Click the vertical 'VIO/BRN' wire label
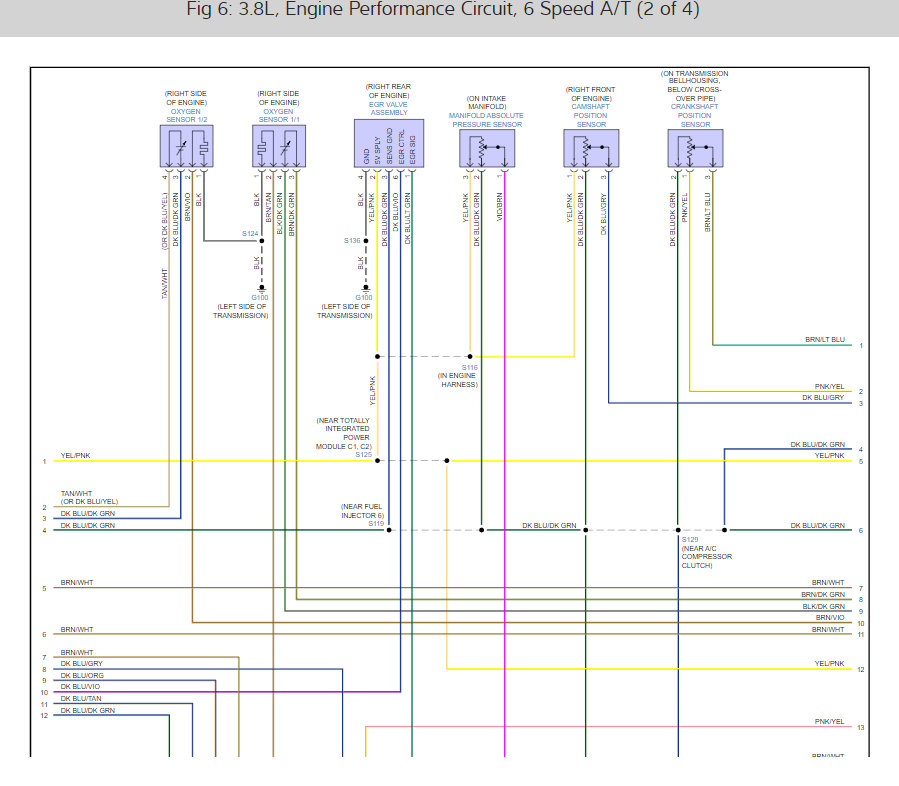Screen dimensions: 899x786 (499, 207)
